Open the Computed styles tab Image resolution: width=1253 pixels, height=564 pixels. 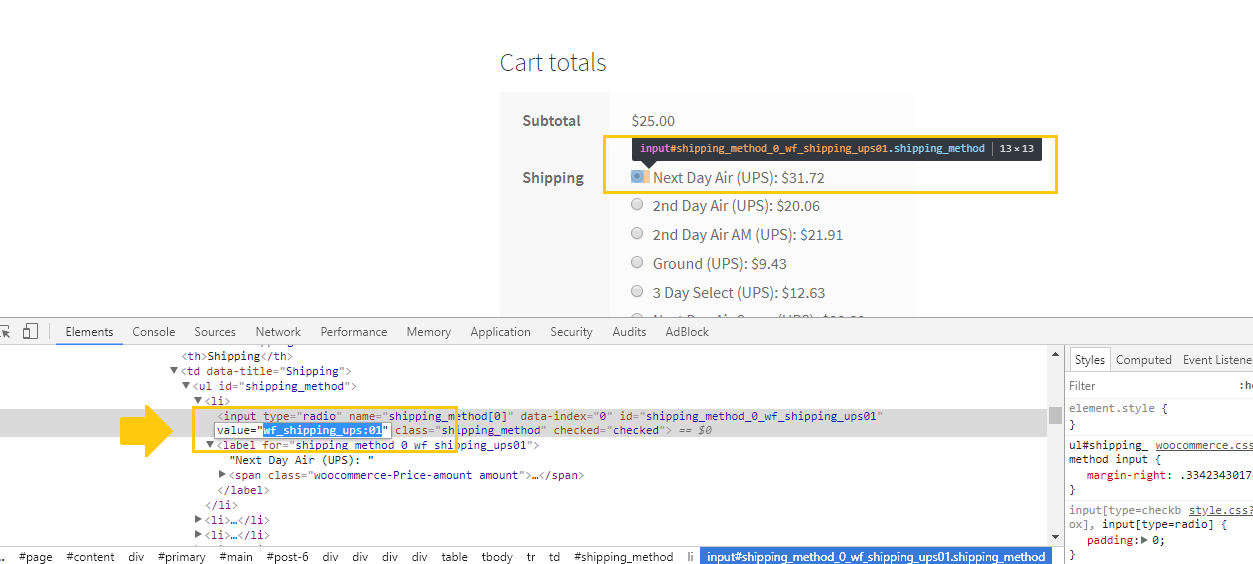tap(1143, 360)
